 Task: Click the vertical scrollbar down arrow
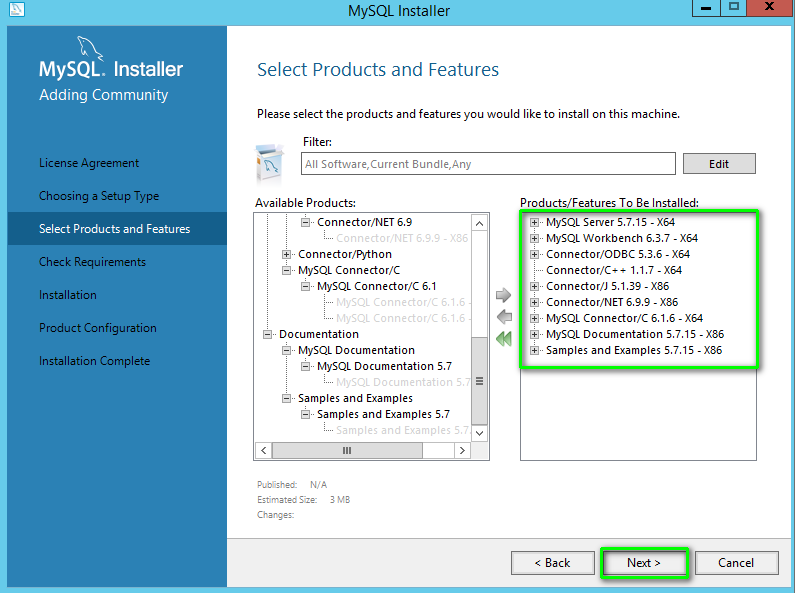click(x=479, y=433)
